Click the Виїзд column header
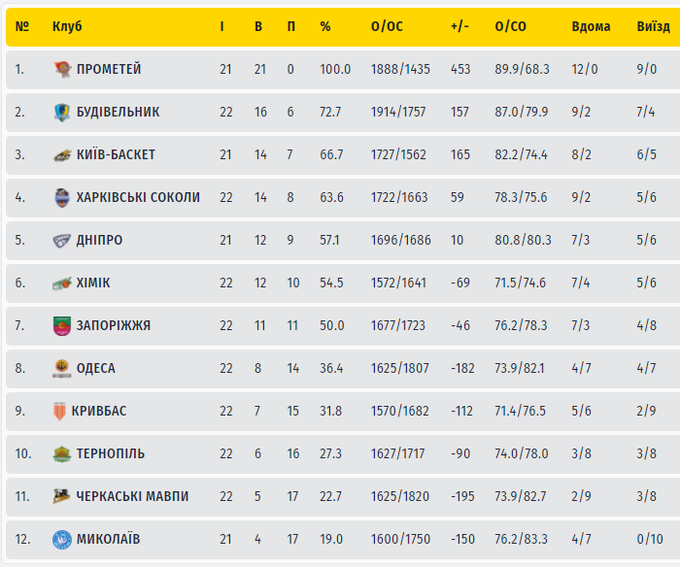The height and width of the screenshot is (567, 680). tap(653, 26)
